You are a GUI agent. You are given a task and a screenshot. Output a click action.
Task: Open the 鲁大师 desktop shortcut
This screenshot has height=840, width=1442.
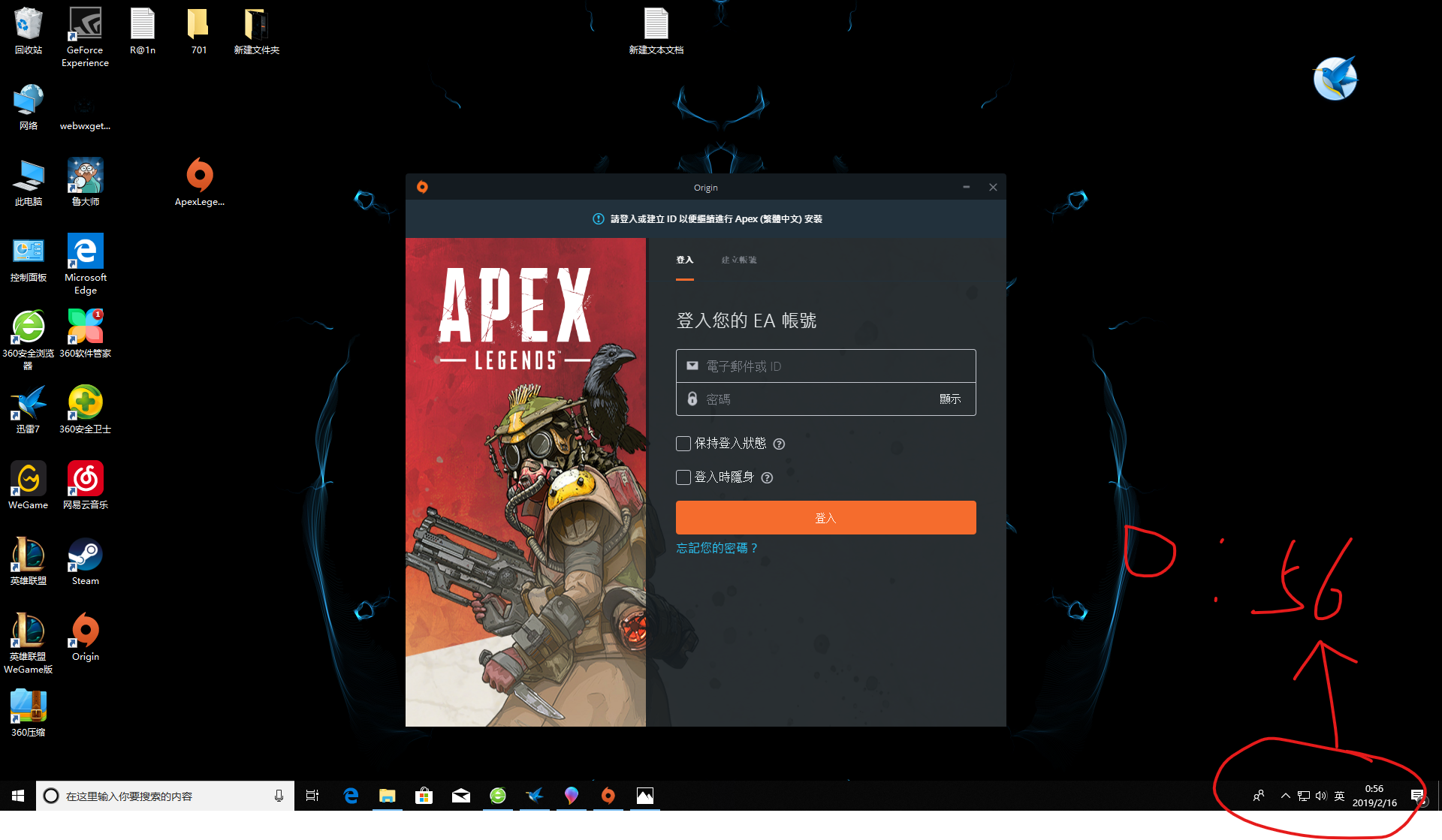(x=85, y=183)
